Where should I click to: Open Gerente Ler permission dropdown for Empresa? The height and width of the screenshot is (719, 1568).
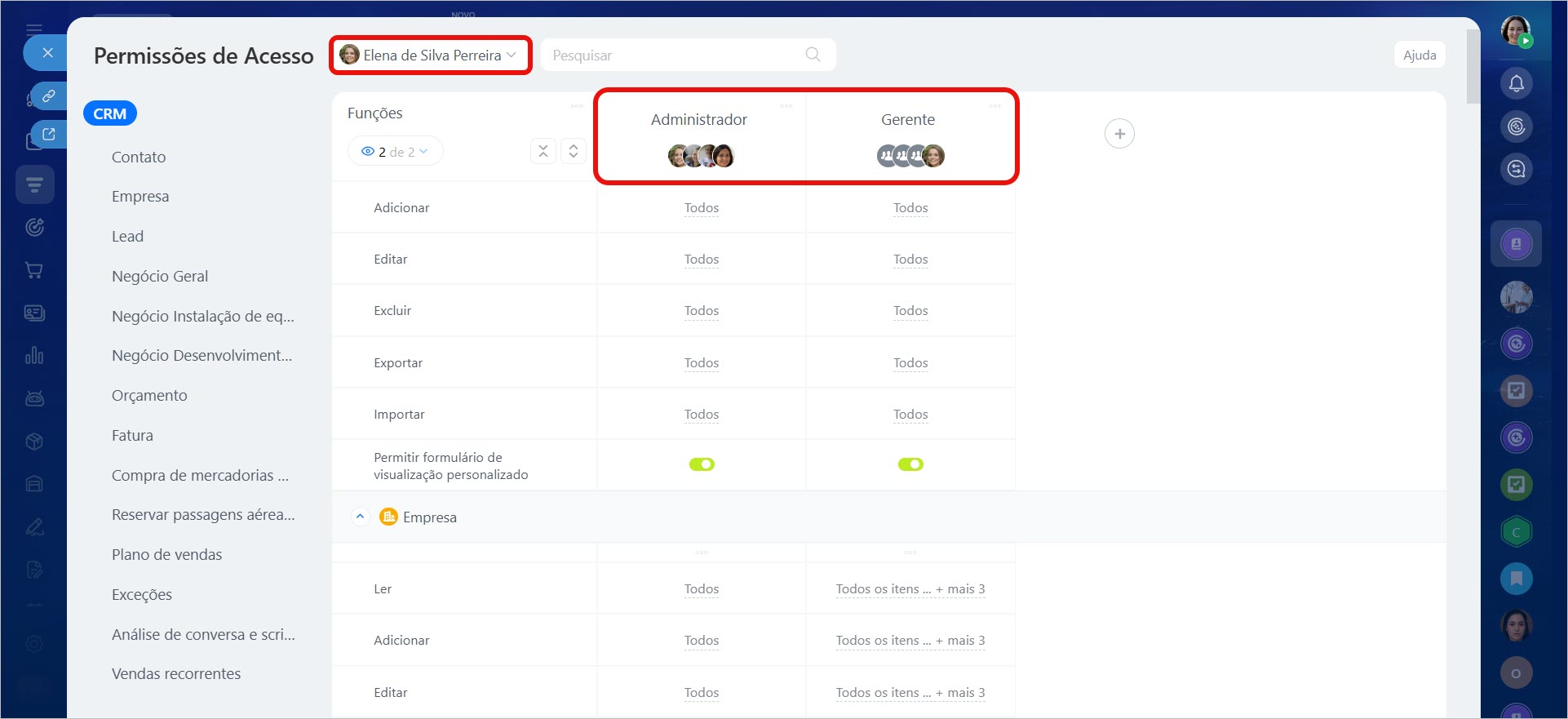click(x=910, y=589)
